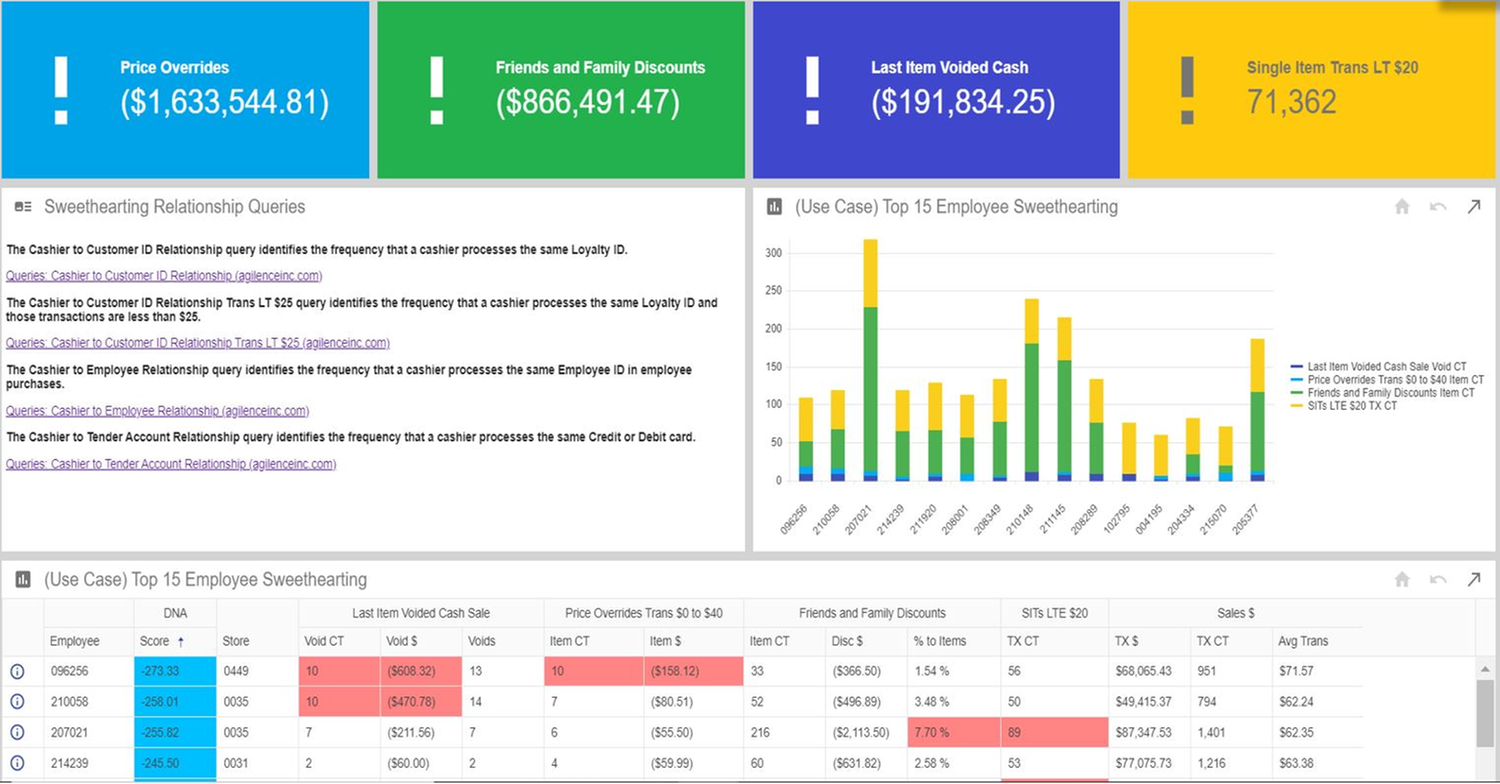
Task: Open the Cashier to Tender Account Relationship link
Action: tap(170, 464)
